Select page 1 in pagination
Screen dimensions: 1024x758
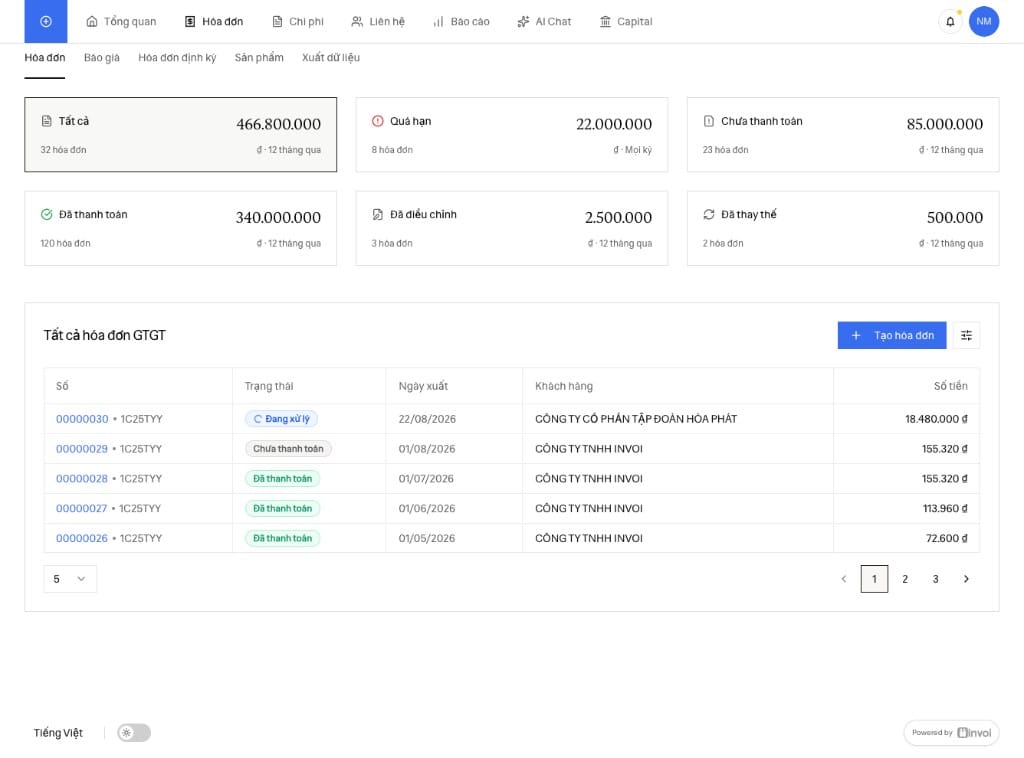pos(874,579)
